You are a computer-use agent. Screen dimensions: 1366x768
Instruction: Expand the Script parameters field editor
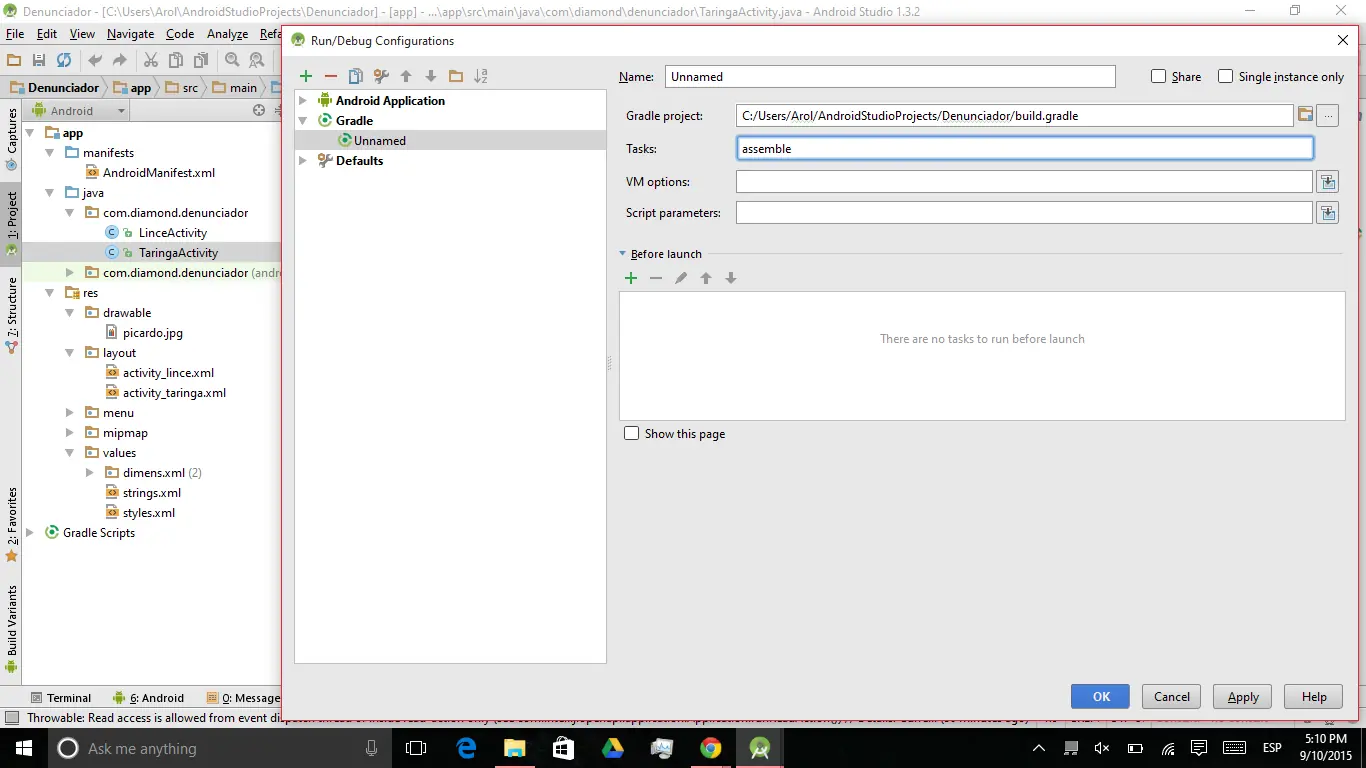tap(1327, 213)
